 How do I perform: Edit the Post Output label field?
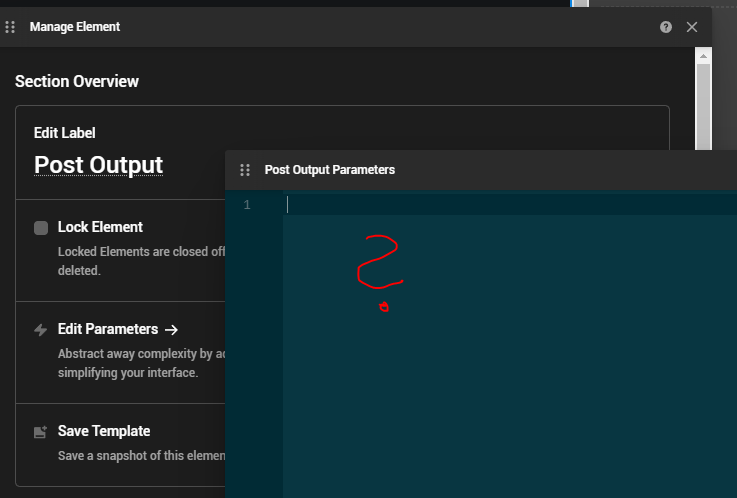coord(98,165)
